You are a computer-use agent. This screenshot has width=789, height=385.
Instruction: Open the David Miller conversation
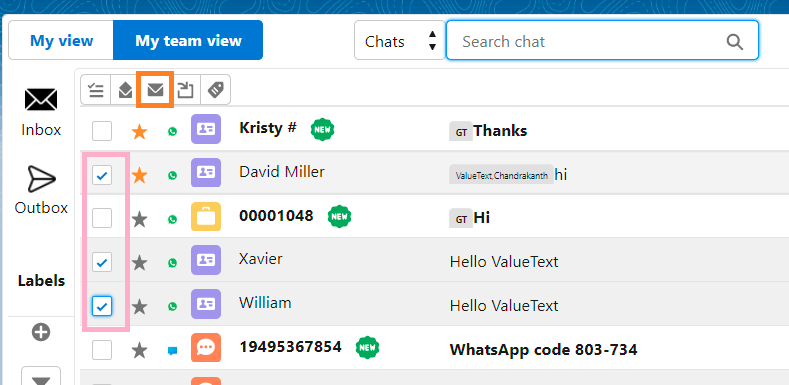(x=282, y=172)
